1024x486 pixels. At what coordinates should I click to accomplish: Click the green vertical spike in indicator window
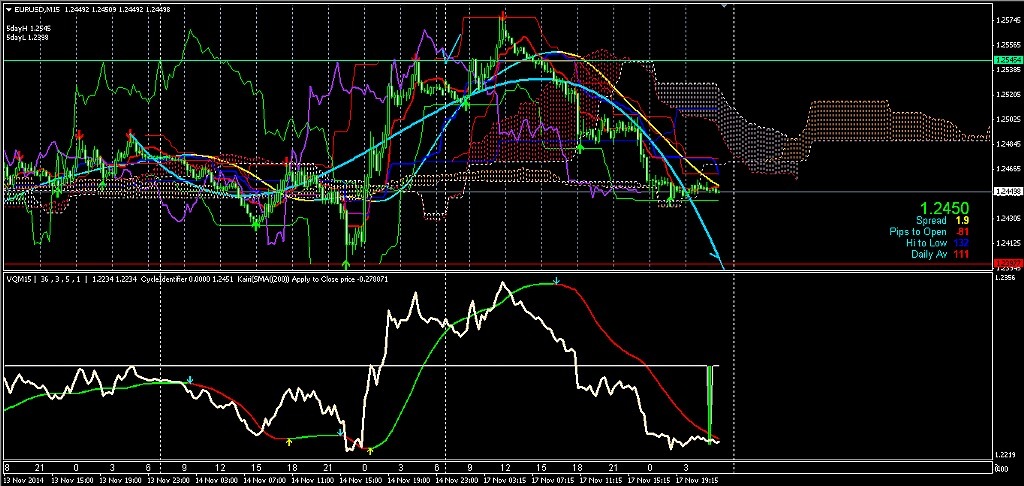tap(710, 403)
